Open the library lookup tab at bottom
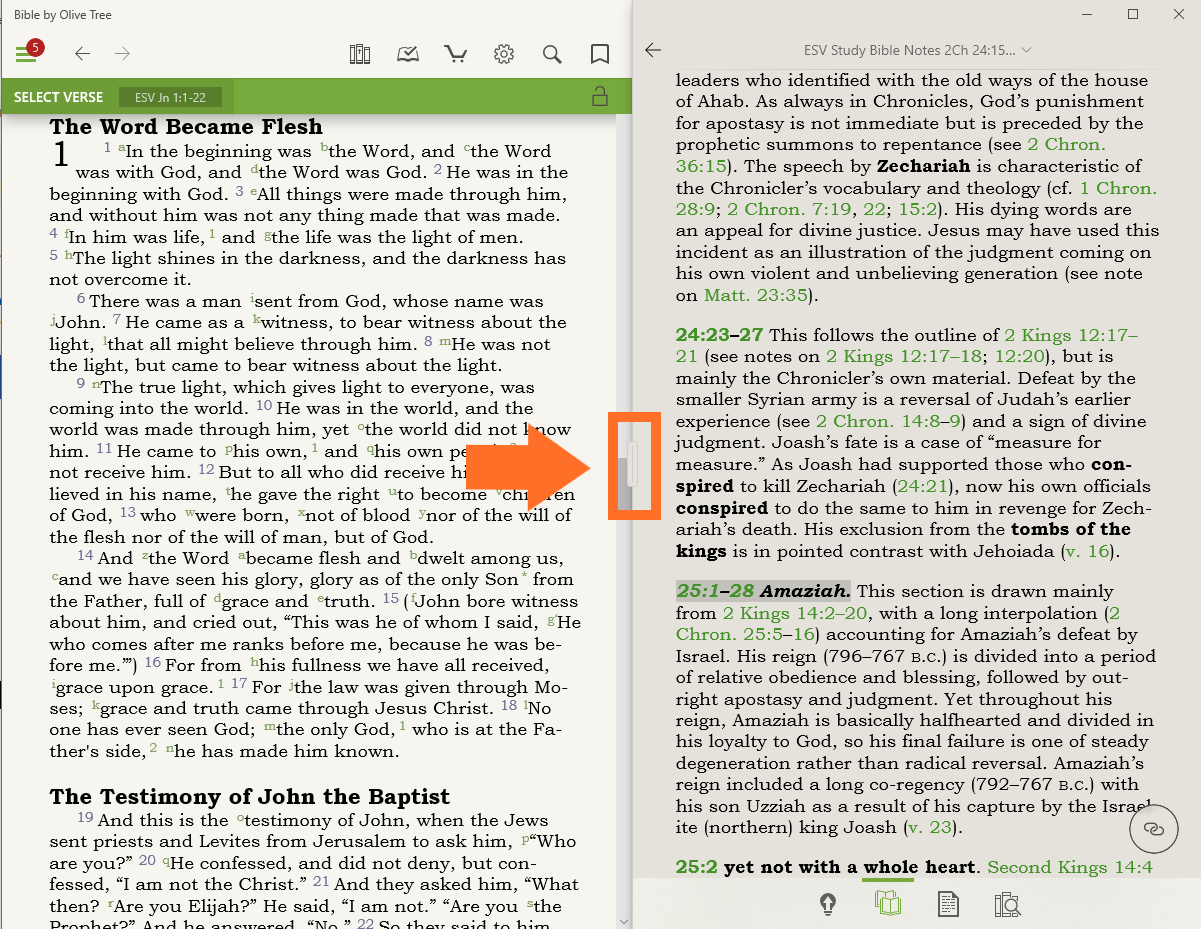Viewport: 1201px width, 929px height. 1007,904
